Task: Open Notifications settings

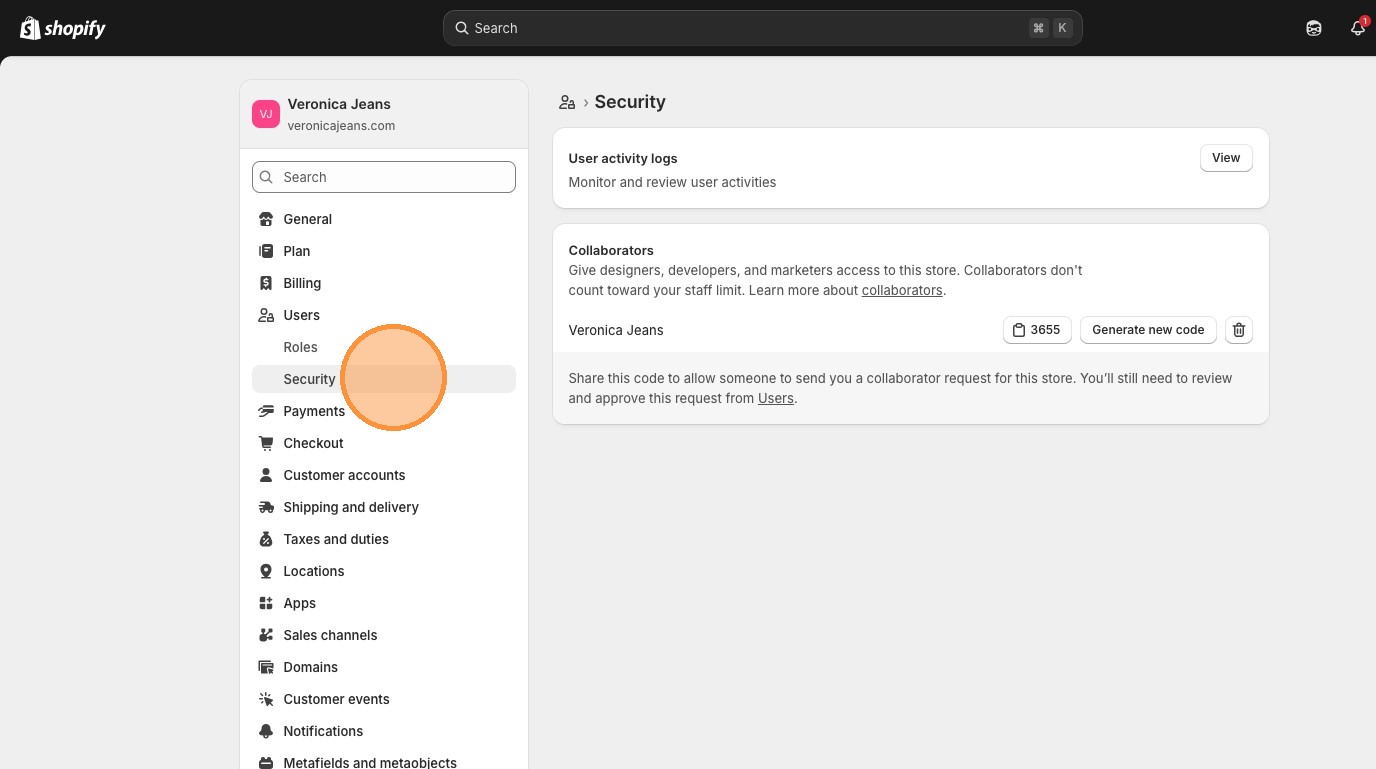Action: (x=384, y=731)
